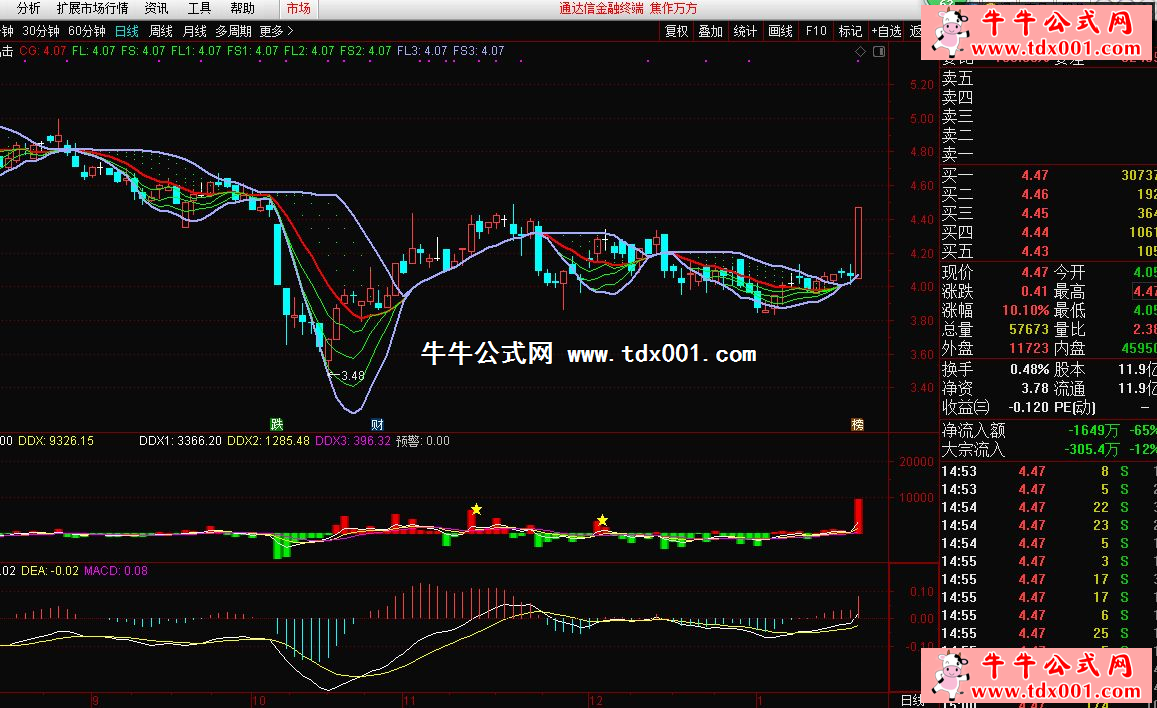Viewport: 1157px width, 708px height.
Task: Click the green 跌 marker icon on chart
Action: (x=276, y=424)
